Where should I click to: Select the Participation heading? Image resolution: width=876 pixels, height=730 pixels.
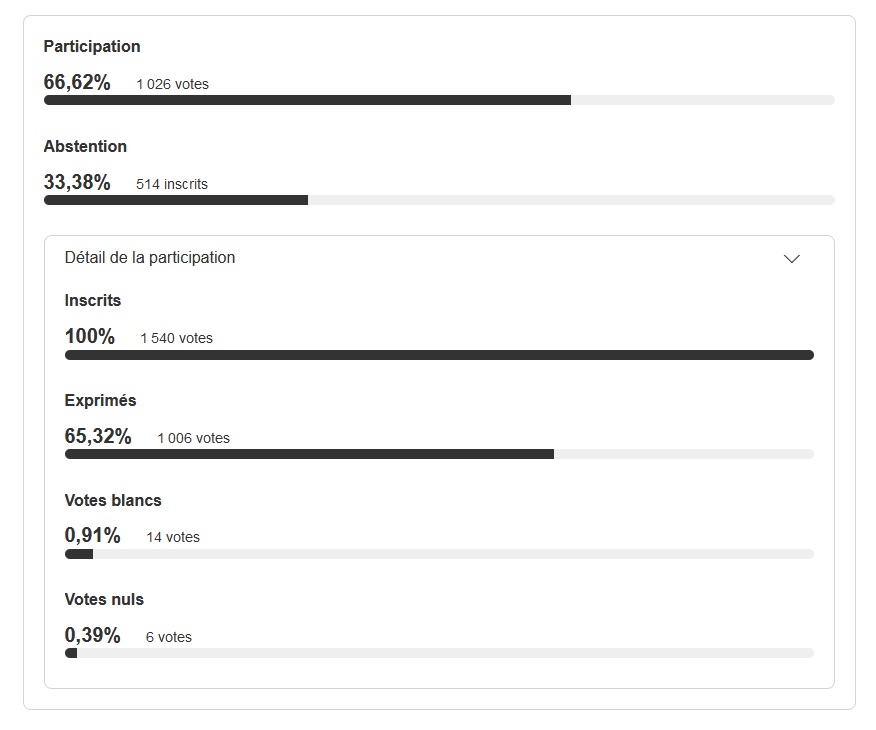click(92, 46)
